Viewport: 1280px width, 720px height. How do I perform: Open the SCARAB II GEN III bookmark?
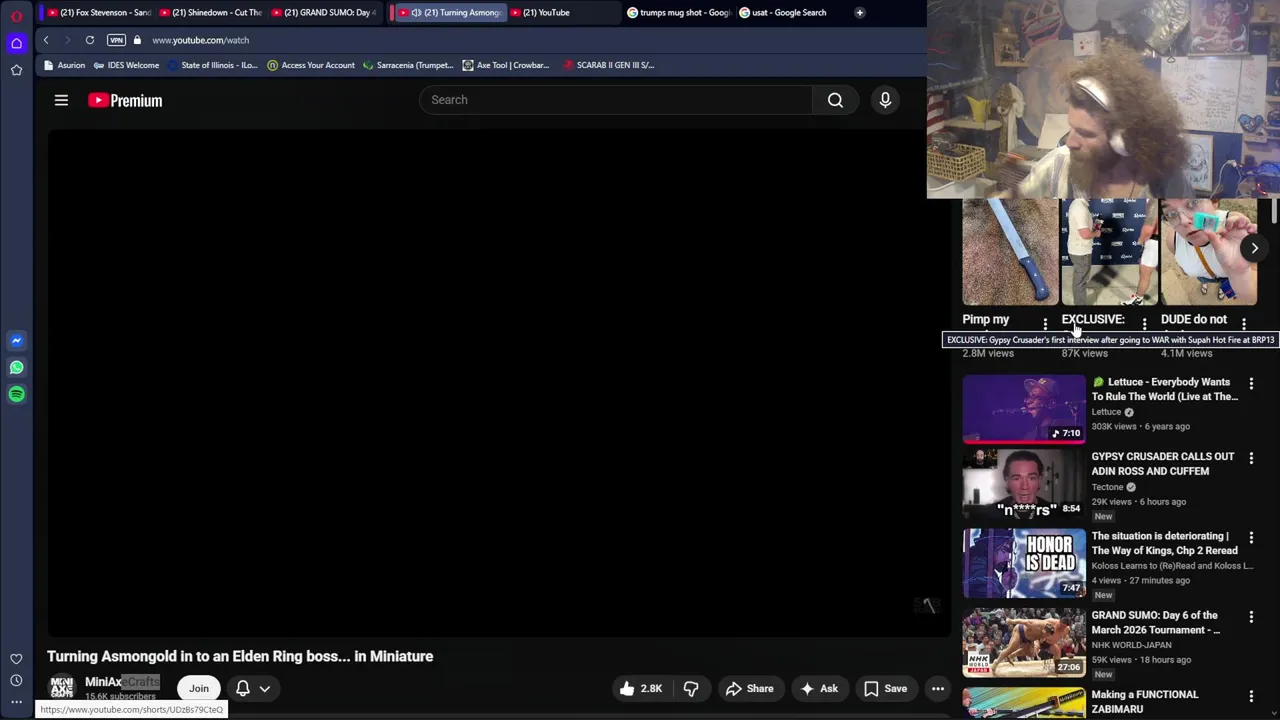(x=608, y=65)
